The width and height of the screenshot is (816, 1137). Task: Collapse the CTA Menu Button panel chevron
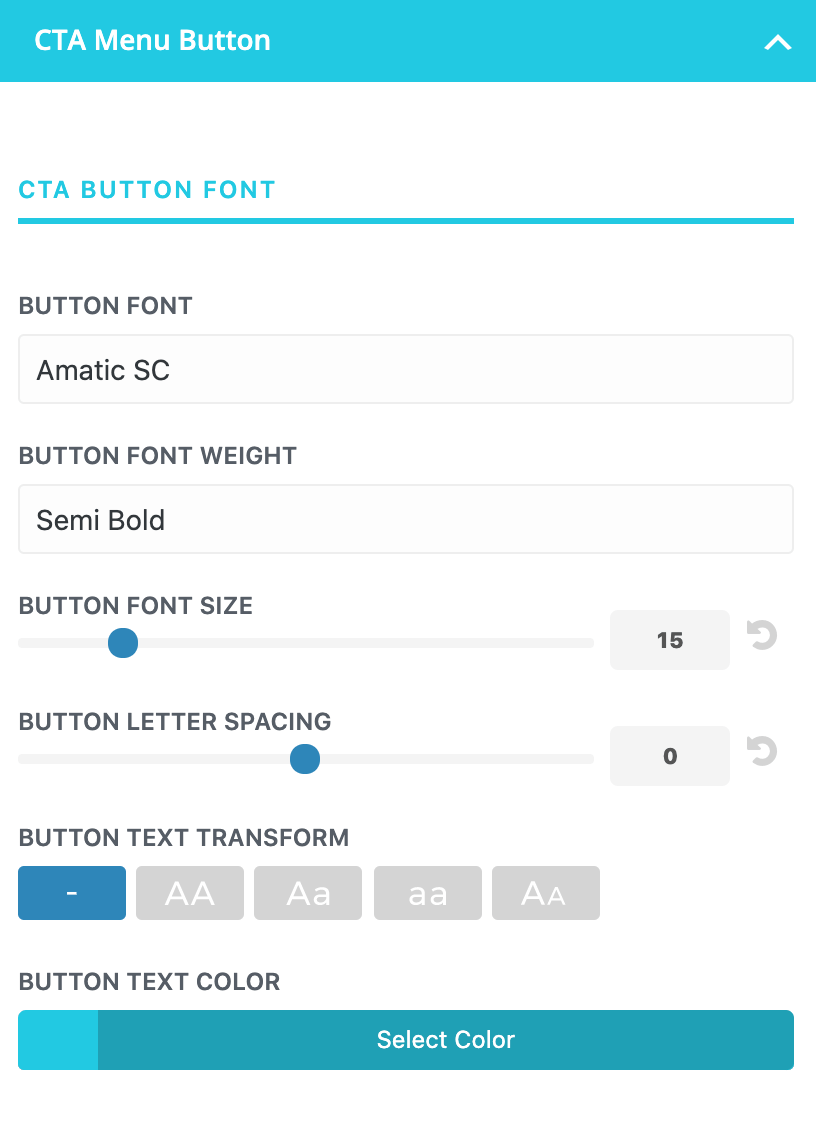[x=778, y=43]
